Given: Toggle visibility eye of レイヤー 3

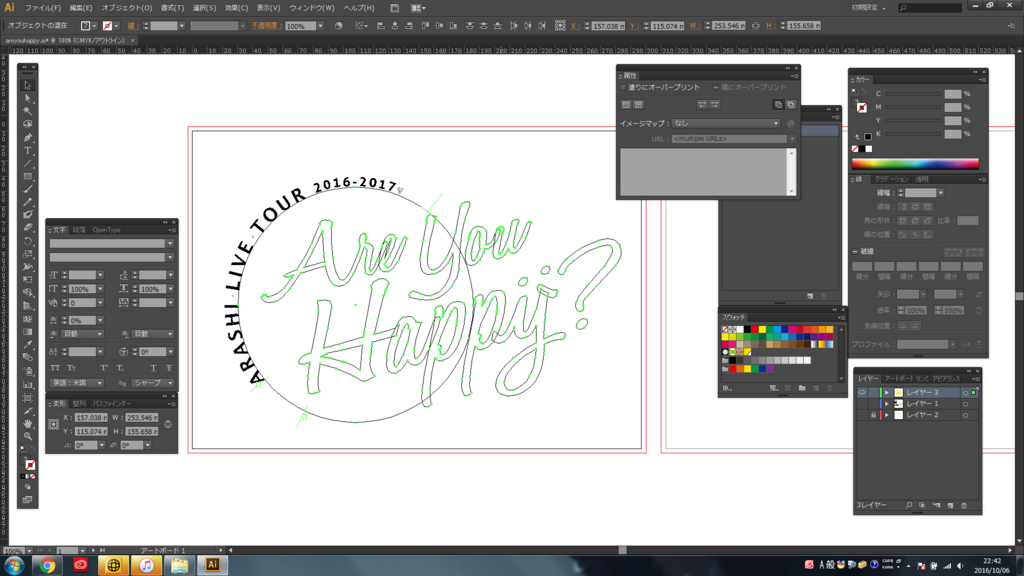Looking at the screenshot, I should [862, 392].
